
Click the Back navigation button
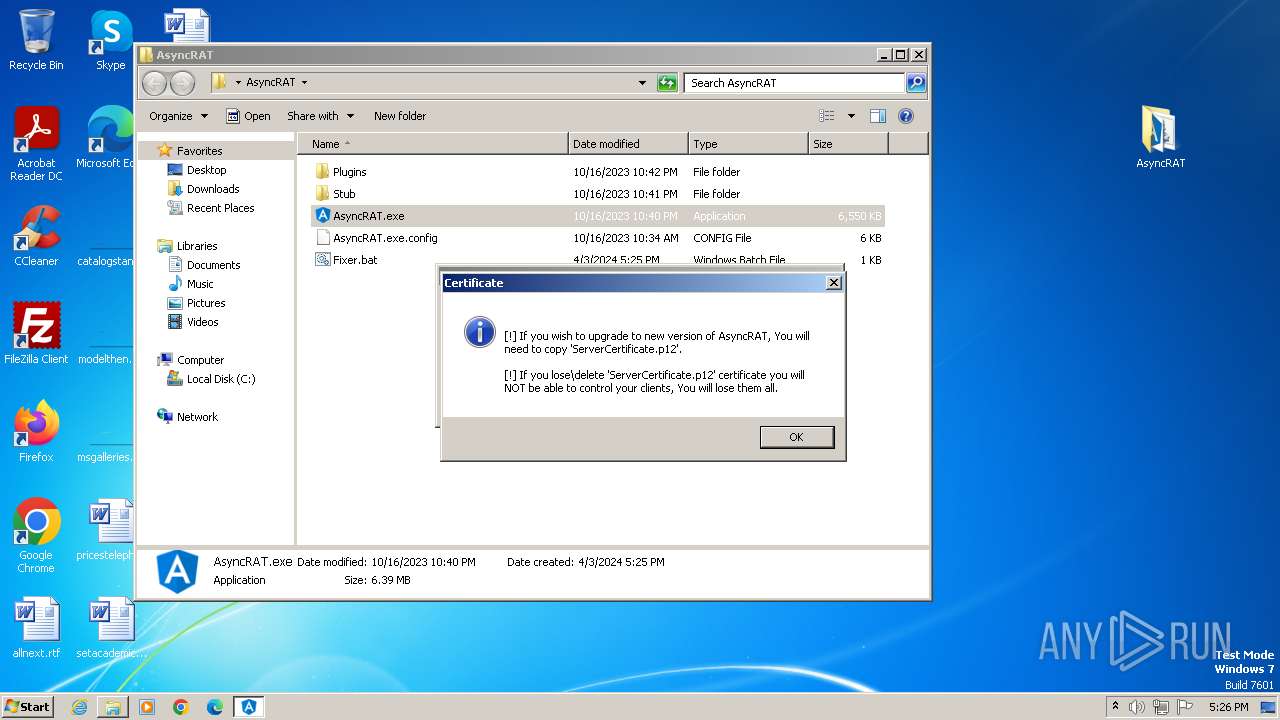154,83
